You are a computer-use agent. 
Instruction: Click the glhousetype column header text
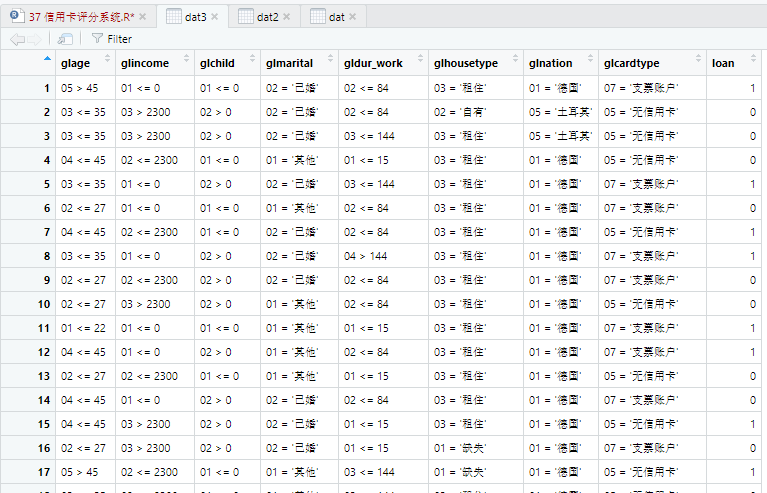point(466,64)
